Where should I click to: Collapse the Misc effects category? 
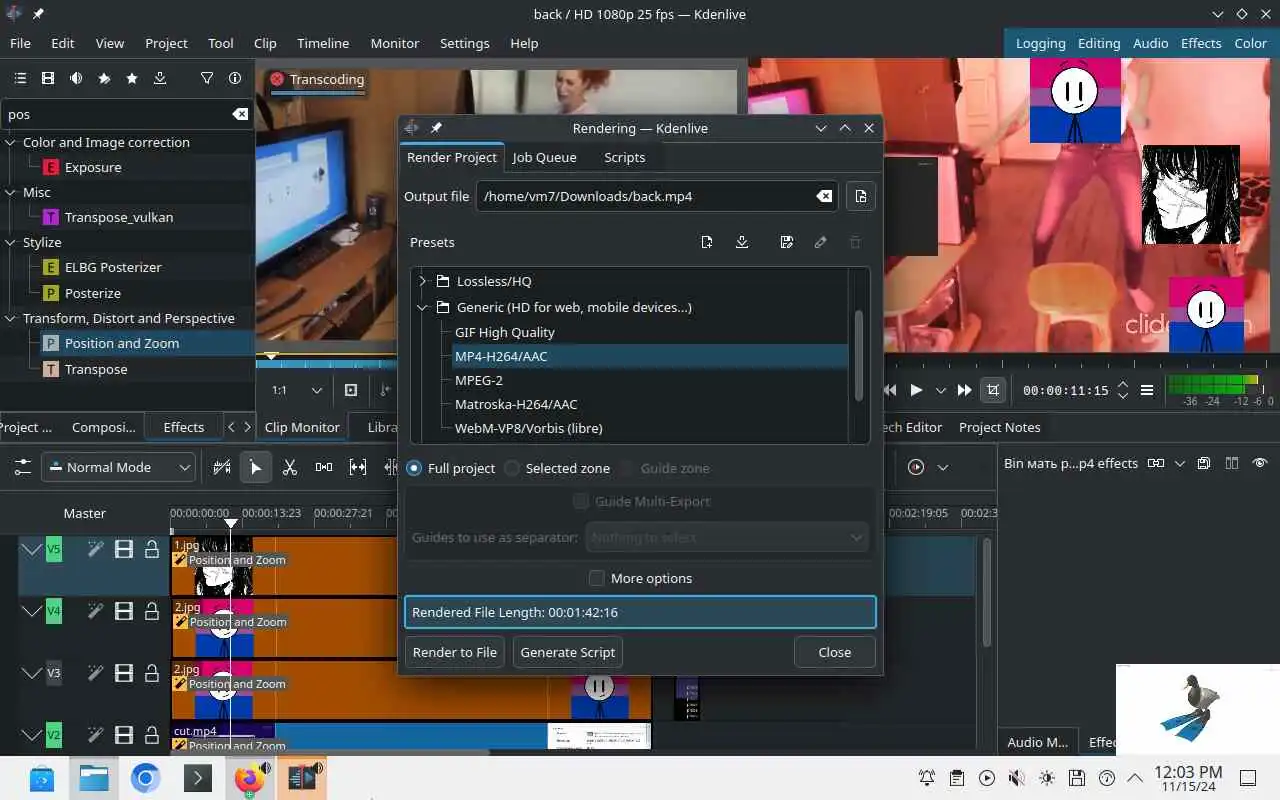click(x=10, y=192)
